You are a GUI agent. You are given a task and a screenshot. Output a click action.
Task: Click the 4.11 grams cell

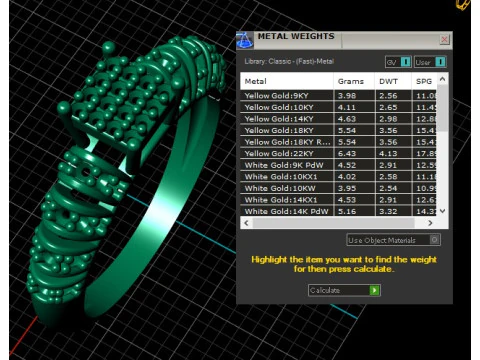click(x=354, y=107)
